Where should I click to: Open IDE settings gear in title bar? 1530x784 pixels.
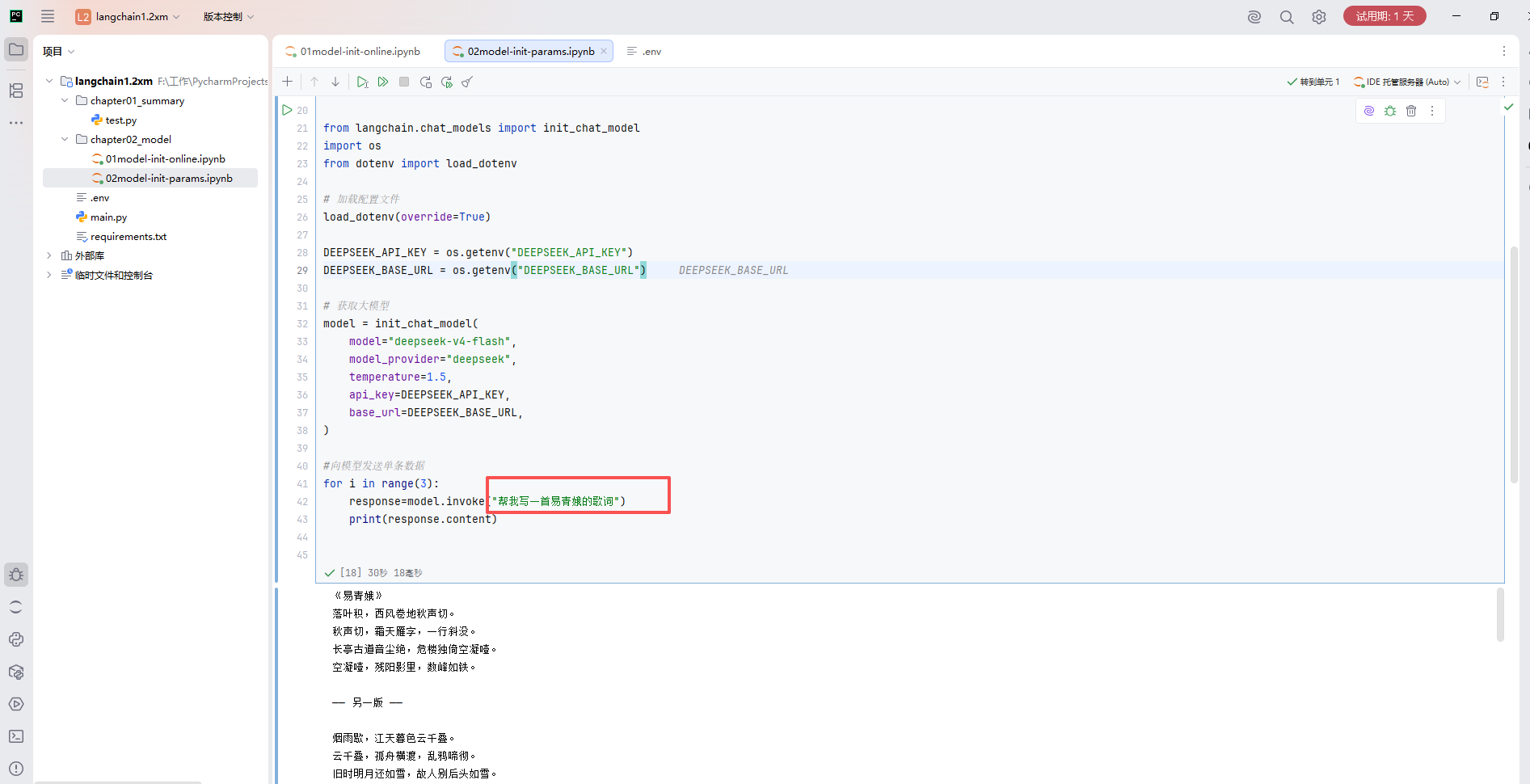pos(1319,17)
